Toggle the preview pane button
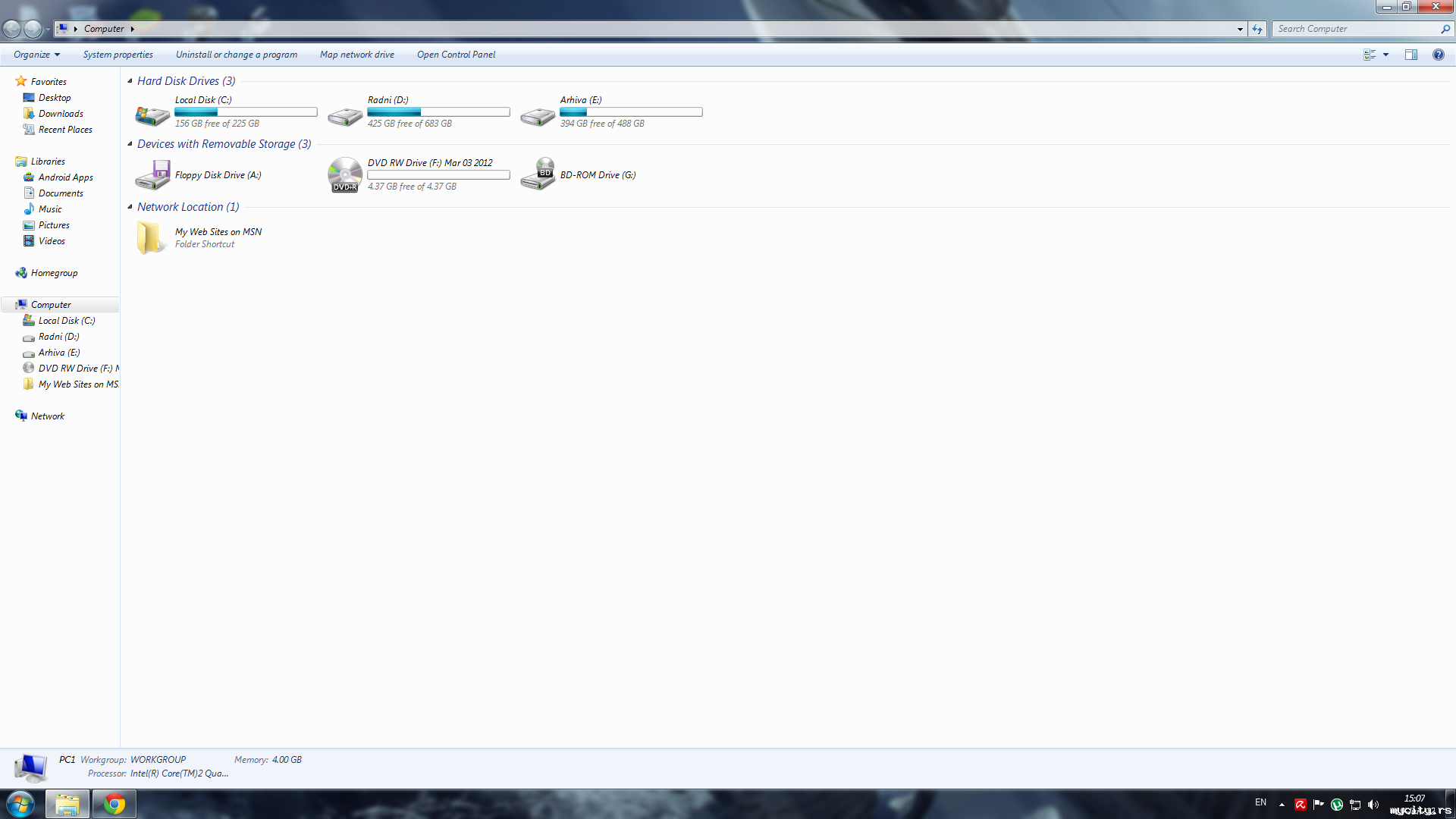The width and height of the screenshot is (1456, 819). click(x=1411, y=55)
